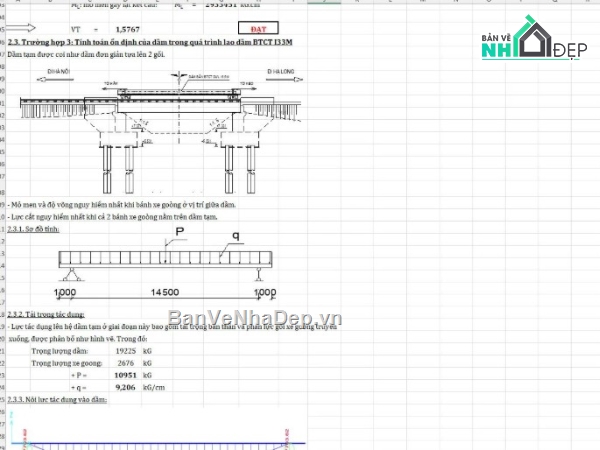Select the subheading 2.3.2. Tải trọng tác dụng

tap(46, 314)
